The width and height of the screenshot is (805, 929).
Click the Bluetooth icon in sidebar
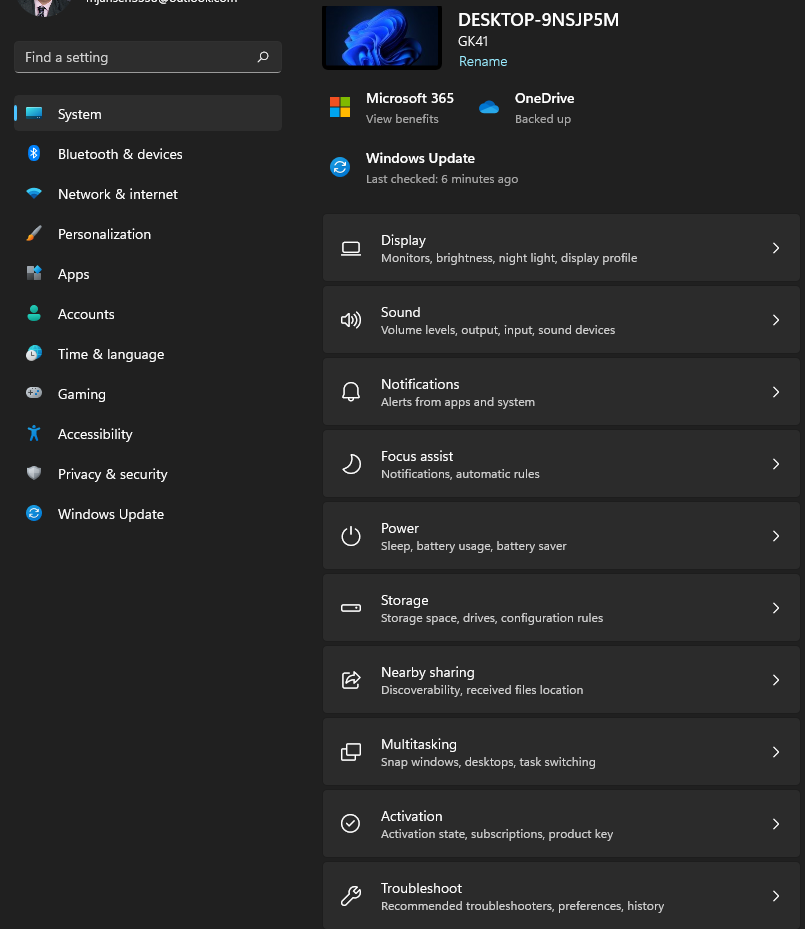[x=34, y=153]
